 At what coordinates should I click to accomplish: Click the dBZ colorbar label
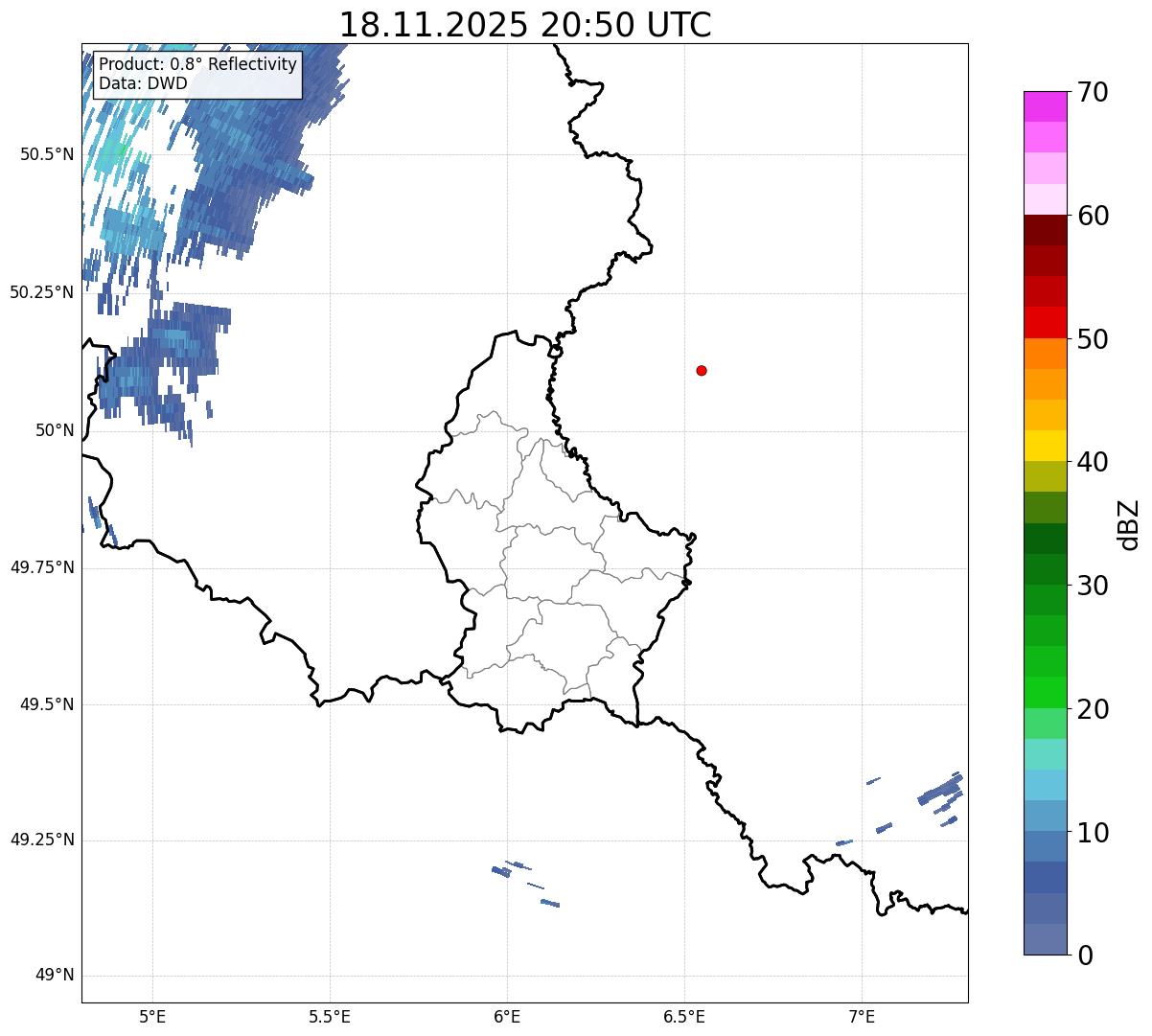point(1129,523)
